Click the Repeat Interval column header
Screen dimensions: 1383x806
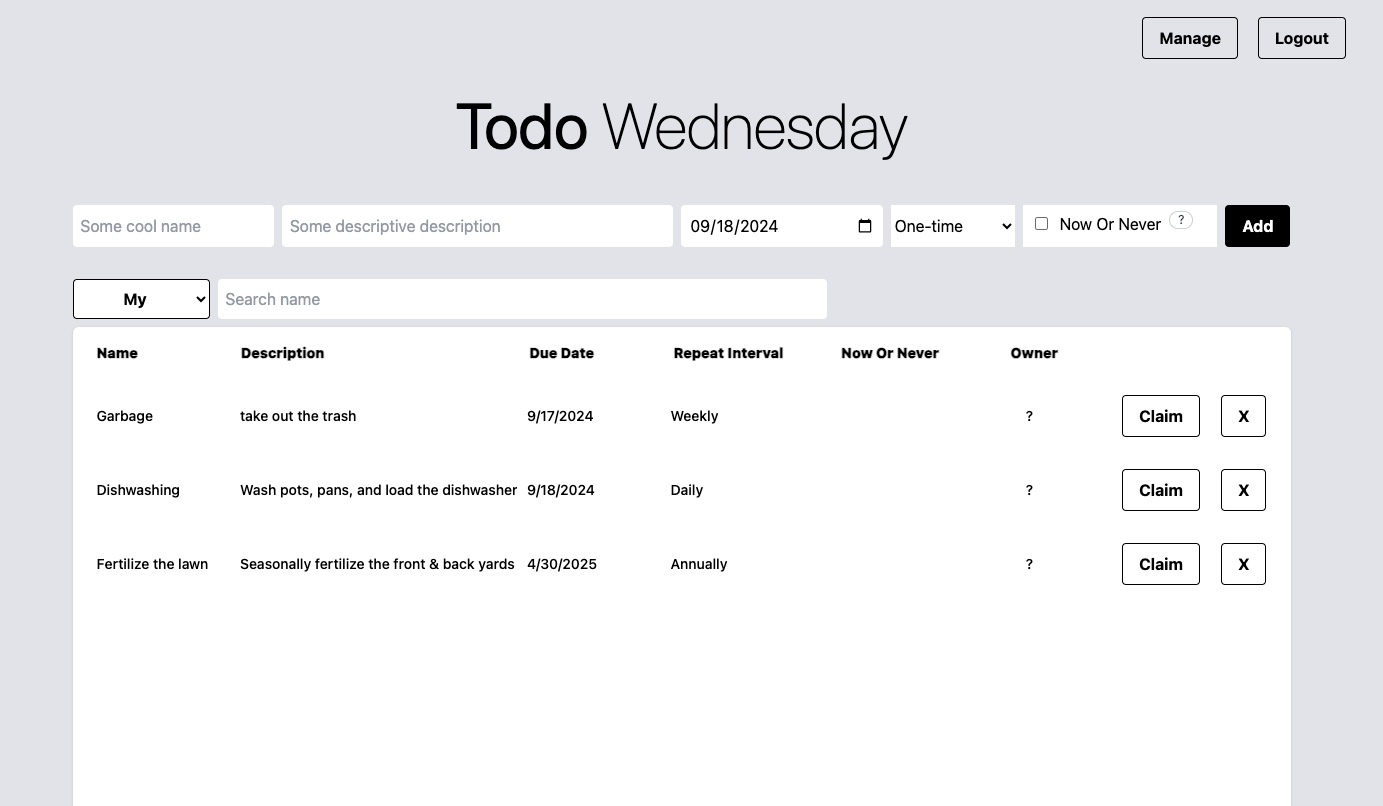[x=728, y=353]
